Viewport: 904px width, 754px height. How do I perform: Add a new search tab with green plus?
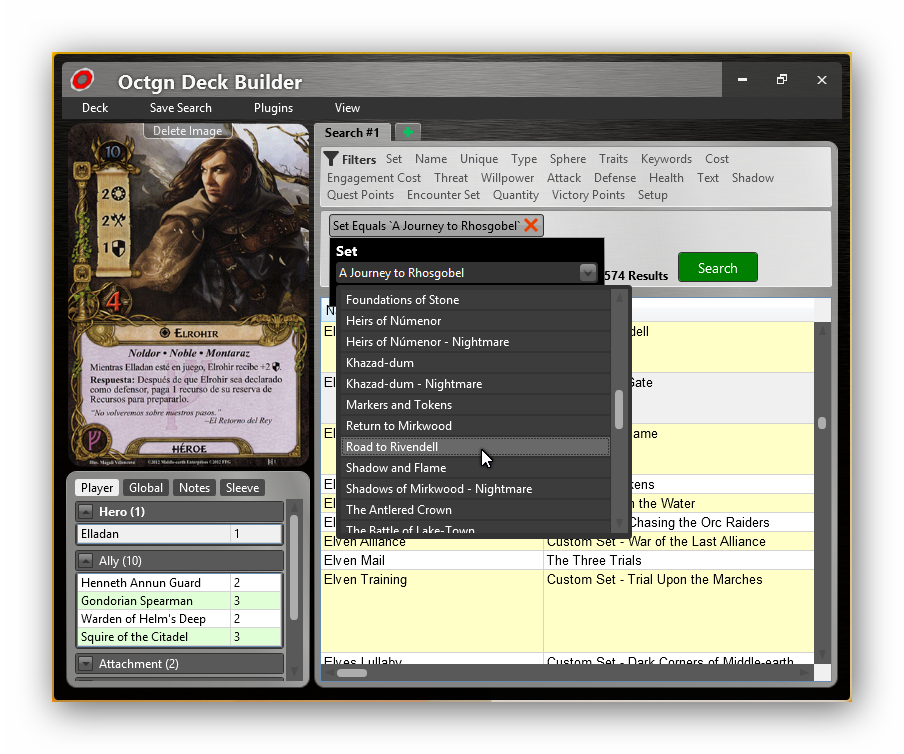(408, 133)
